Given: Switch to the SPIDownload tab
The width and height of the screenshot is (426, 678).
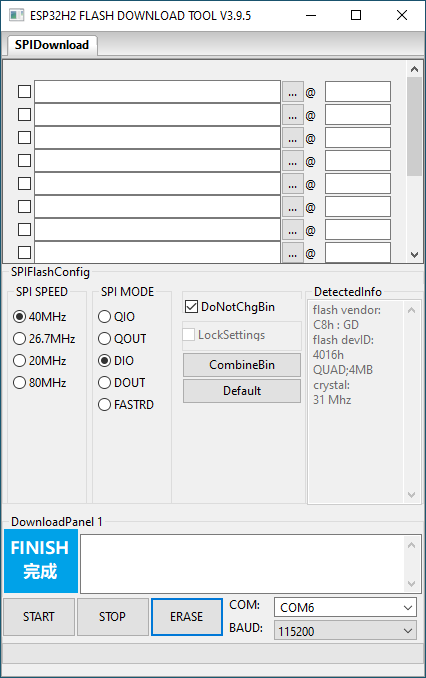Looking at the screenshot, I should [x=52, y=45].
